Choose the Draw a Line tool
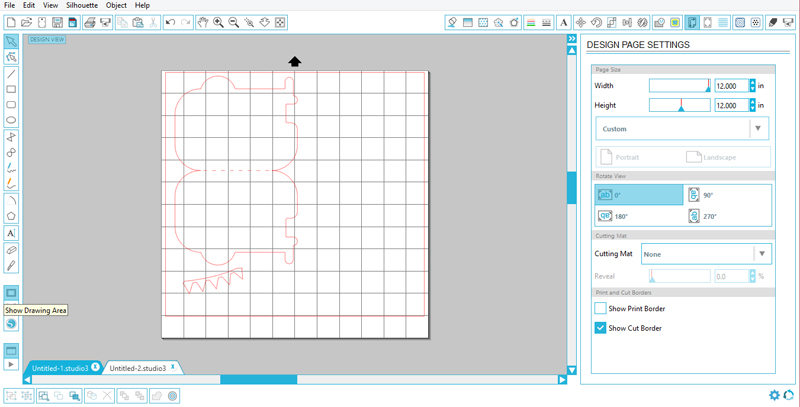Image resolution: width=800 pixels, height=407 pixels. 11,74
